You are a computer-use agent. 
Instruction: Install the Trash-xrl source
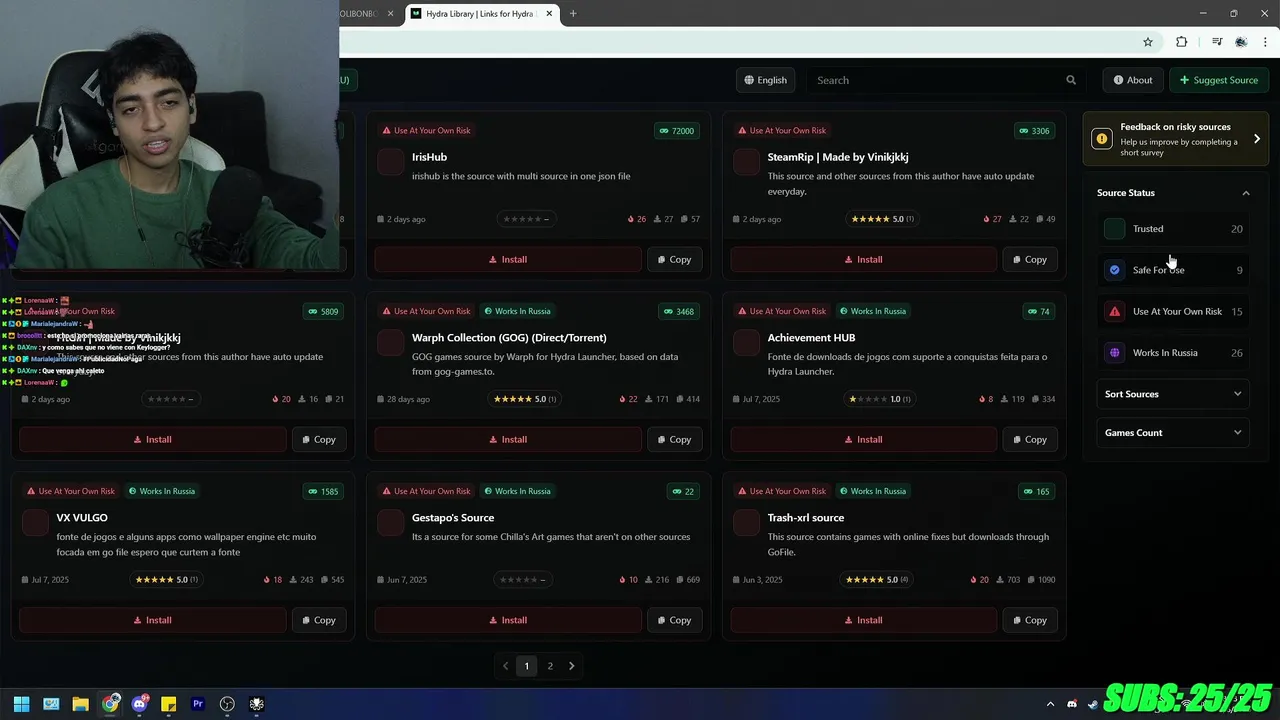point(864,620)
